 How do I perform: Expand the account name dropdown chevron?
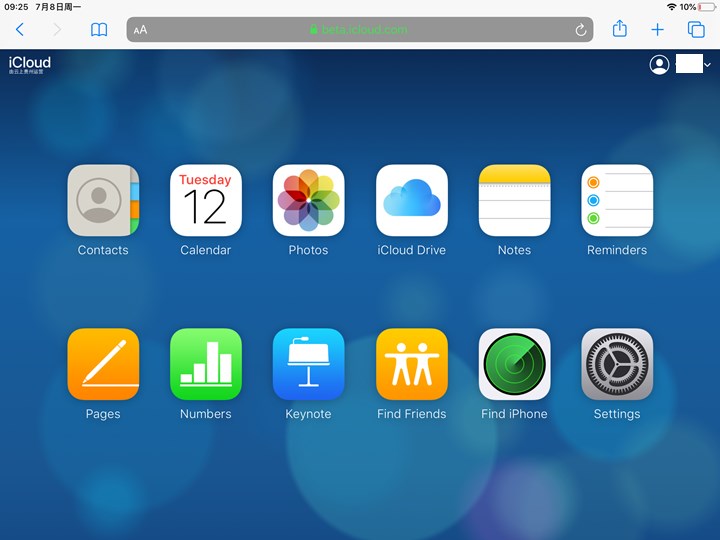click(x=708, y=65)
